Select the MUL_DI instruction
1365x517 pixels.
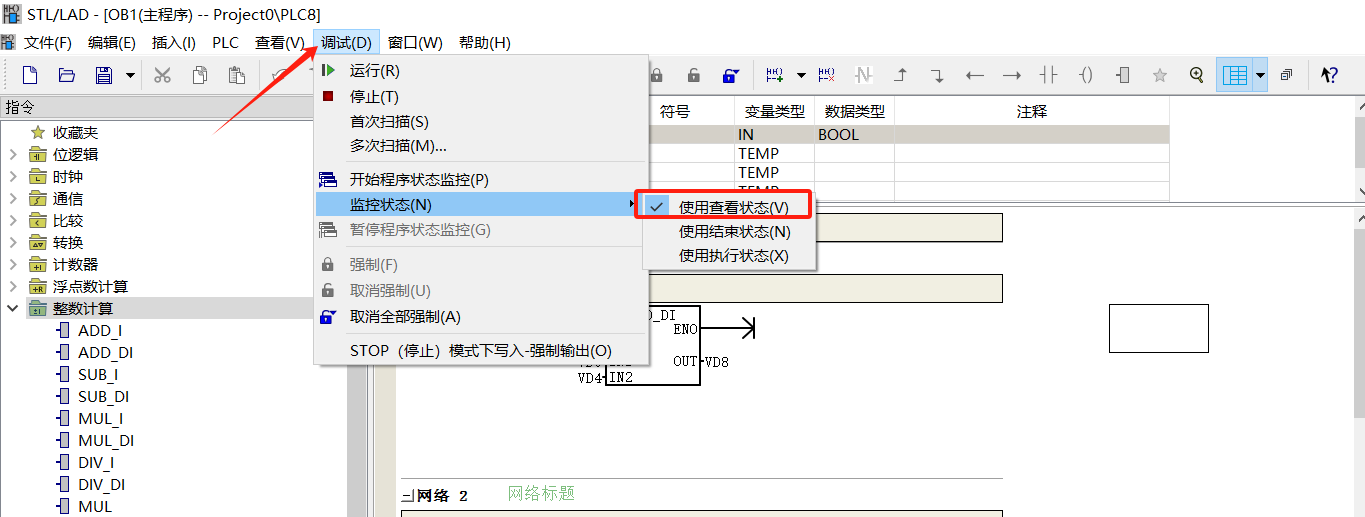(106, 441)
